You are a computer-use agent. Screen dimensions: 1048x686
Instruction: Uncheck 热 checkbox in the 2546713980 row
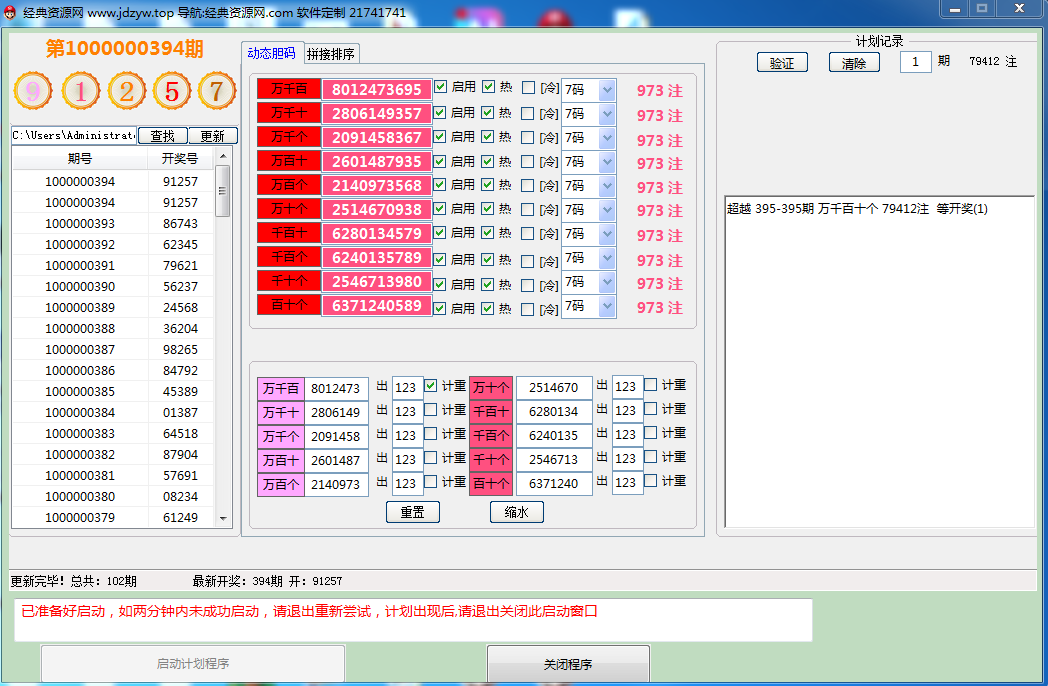(x=488, y=283)
